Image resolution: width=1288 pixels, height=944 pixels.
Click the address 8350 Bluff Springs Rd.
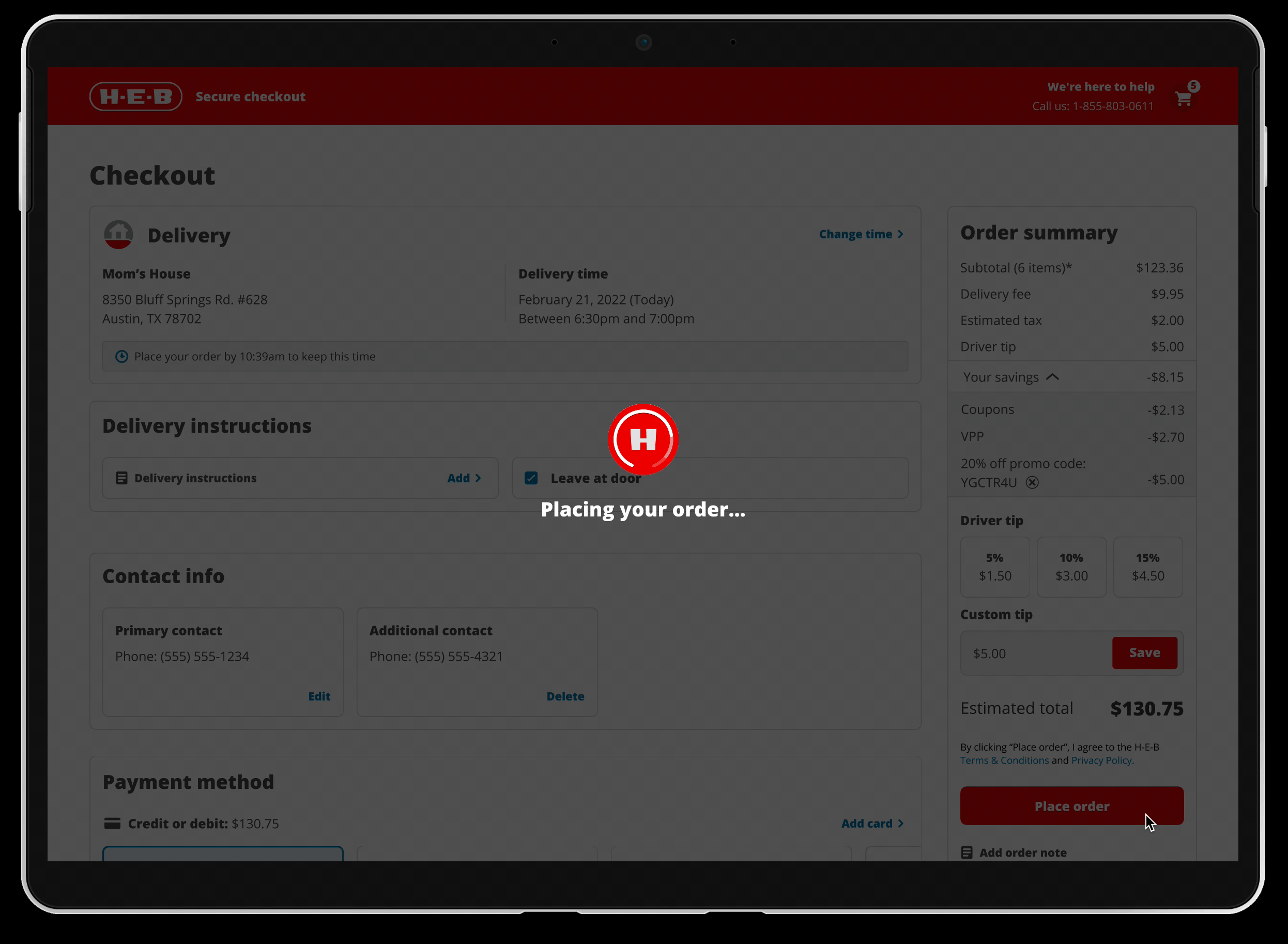click(185, 299)
